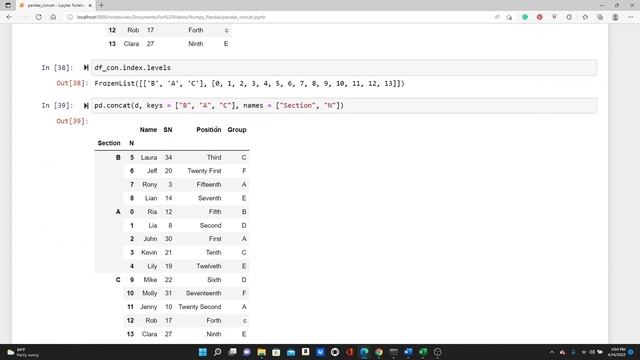
Task: Open the browser Favorites icon
Action: (585, 17)
